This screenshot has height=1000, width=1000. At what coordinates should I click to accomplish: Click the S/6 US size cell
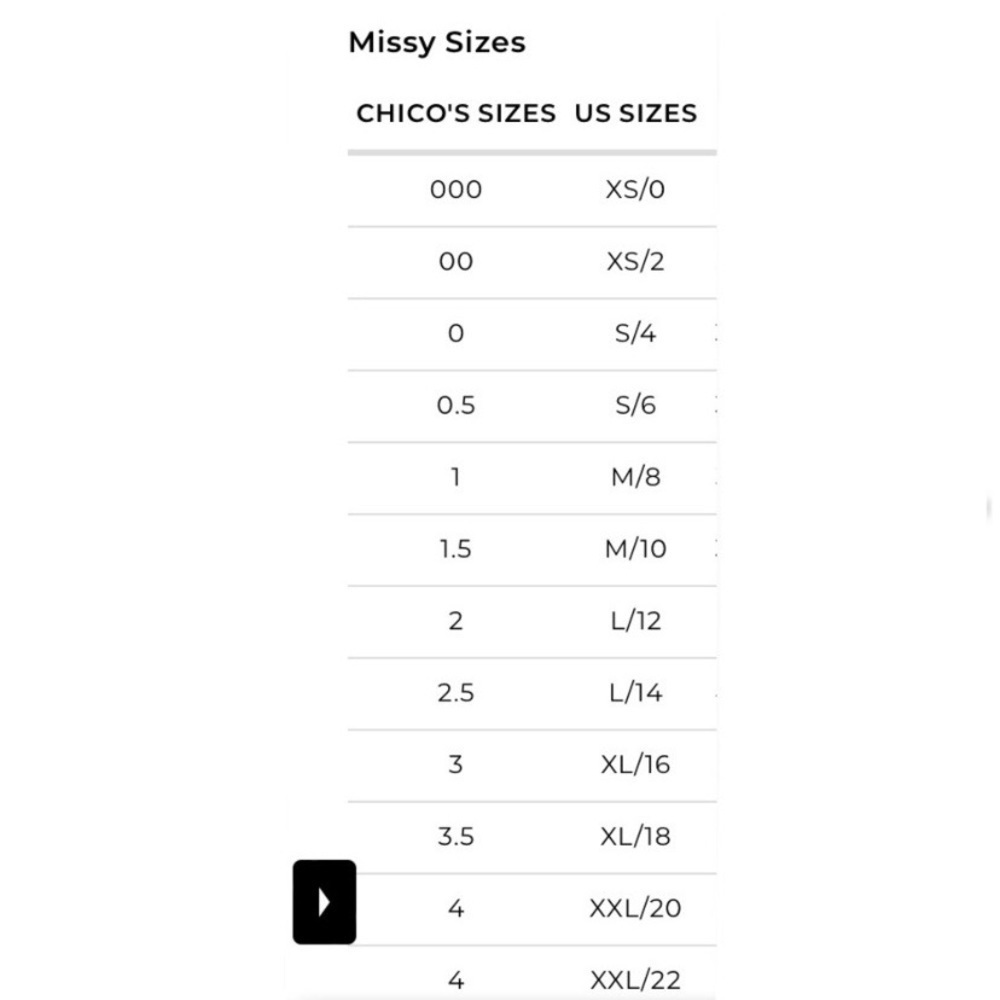(x=635, y=406)
